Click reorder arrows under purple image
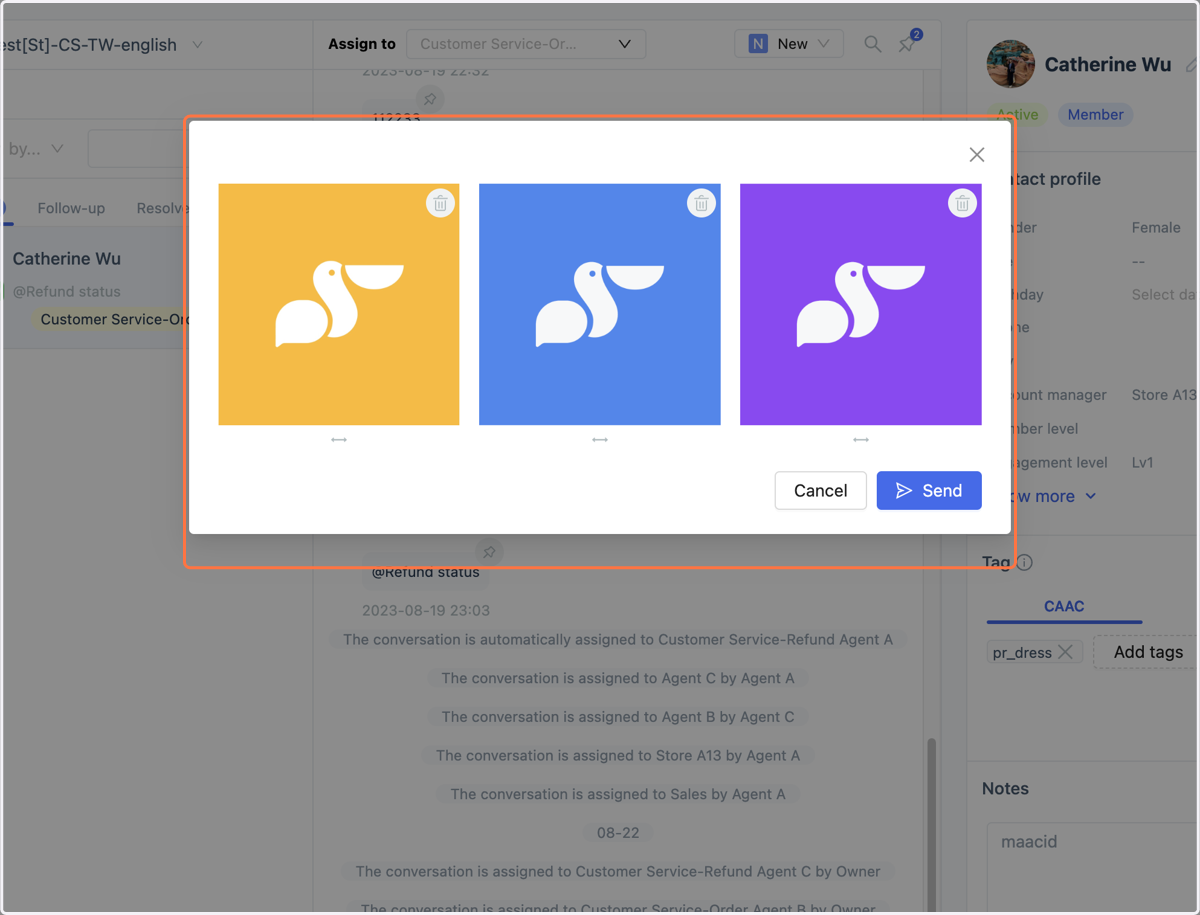The height and width of the screenshot is (915, 1200). pos(861,440)
